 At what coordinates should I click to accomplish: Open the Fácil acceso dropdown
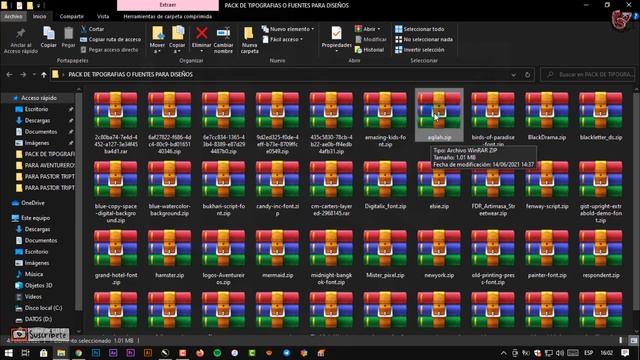(282, 40)
